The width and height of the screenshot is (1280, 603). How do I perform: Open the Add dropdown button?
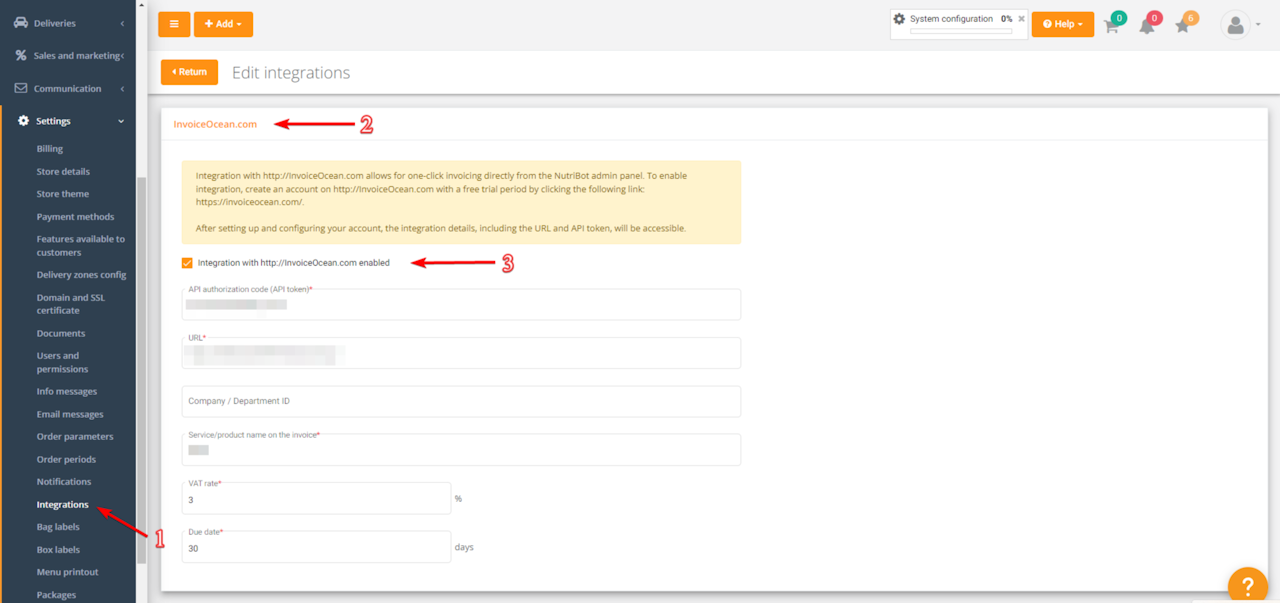(223, 24)
